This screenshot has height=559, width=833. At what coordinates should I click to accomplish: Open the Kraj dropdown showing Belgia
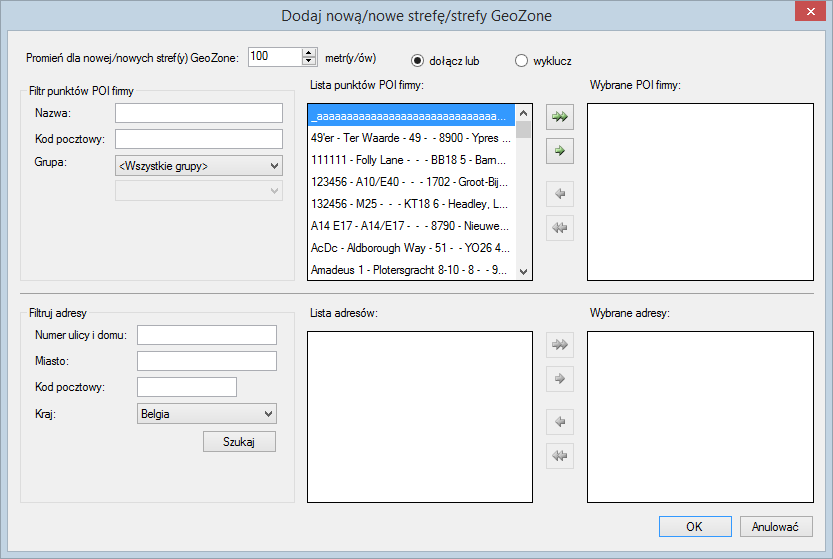[206, 413]
